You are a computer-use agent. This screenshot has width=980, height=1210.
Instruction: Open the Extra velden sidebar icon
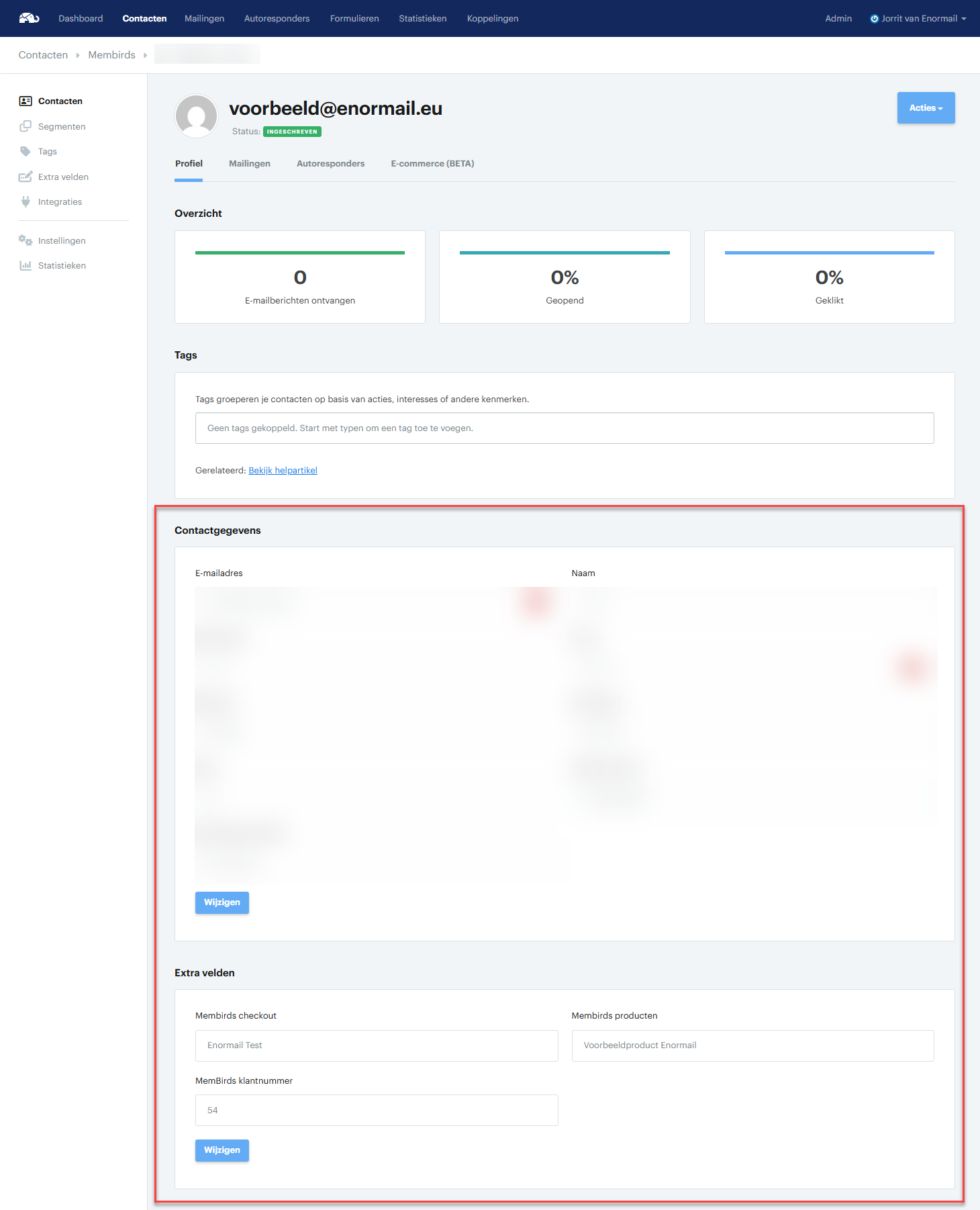(26, 177)
